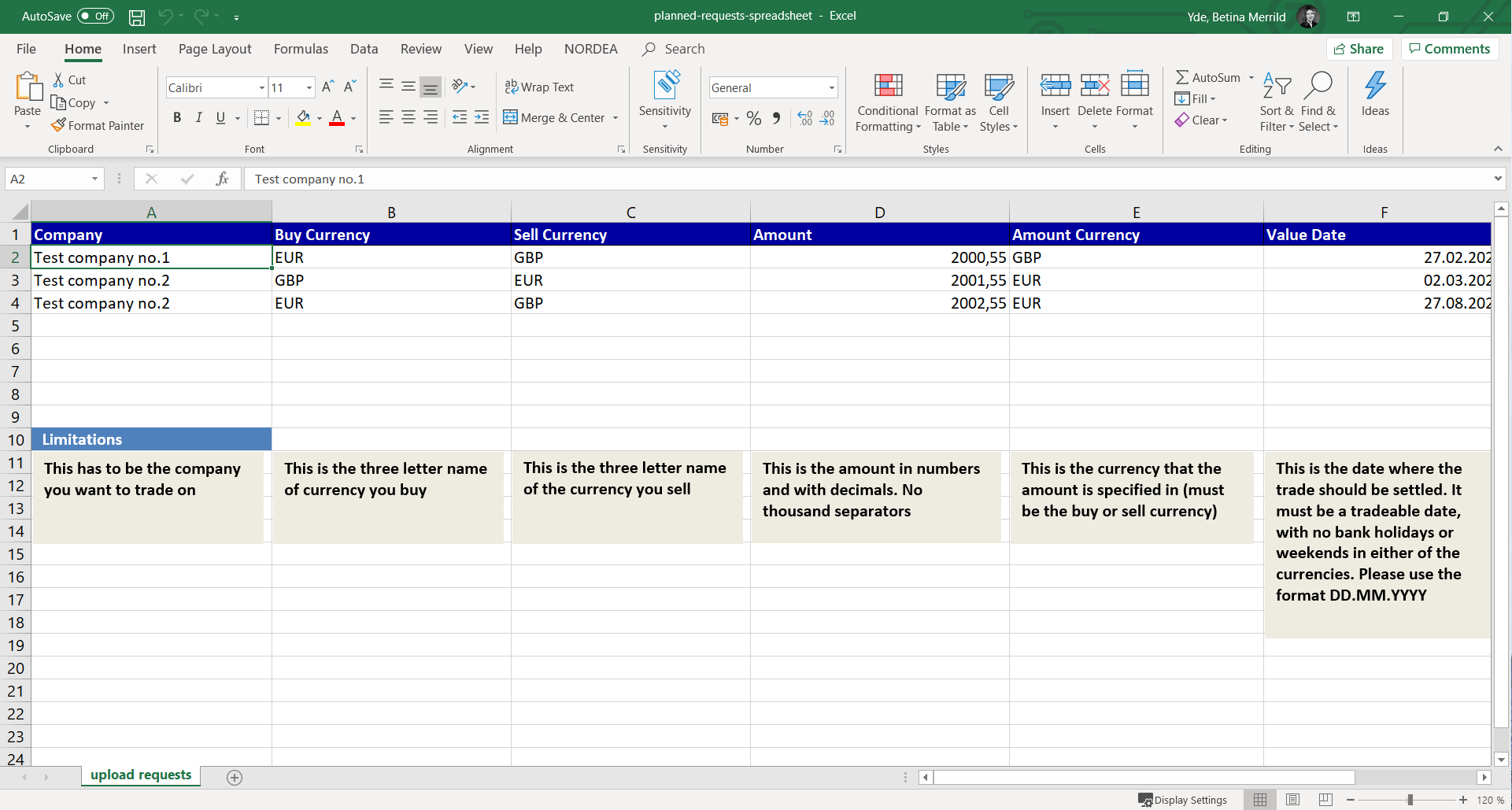Click the Increase Indent icon
Screen dimensions: 1512x810
point(482,117)
